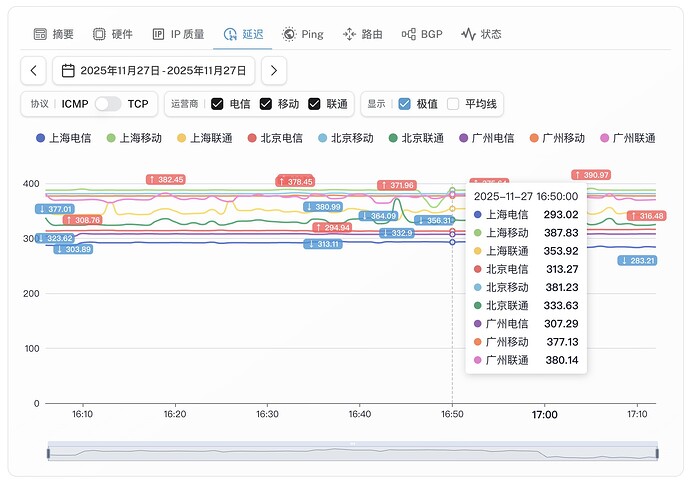Screen dimensions: 690x482
Task: Open the 摘要 summary tab
Action: pos(54,34)
